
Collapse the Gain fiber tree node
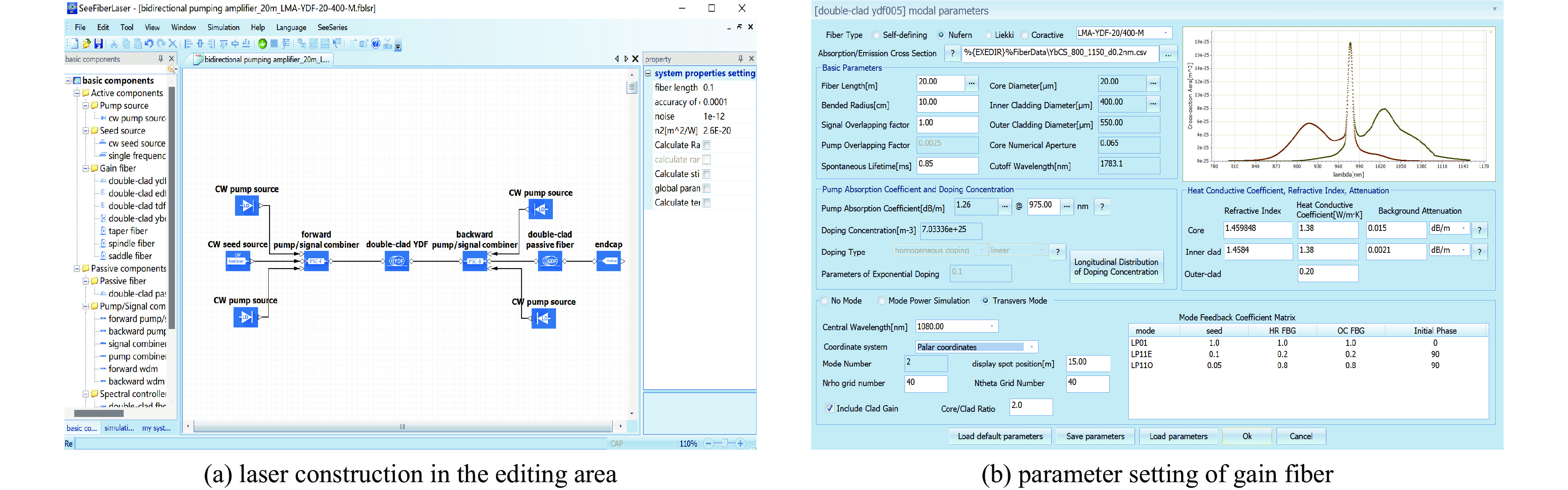point(86,169)
